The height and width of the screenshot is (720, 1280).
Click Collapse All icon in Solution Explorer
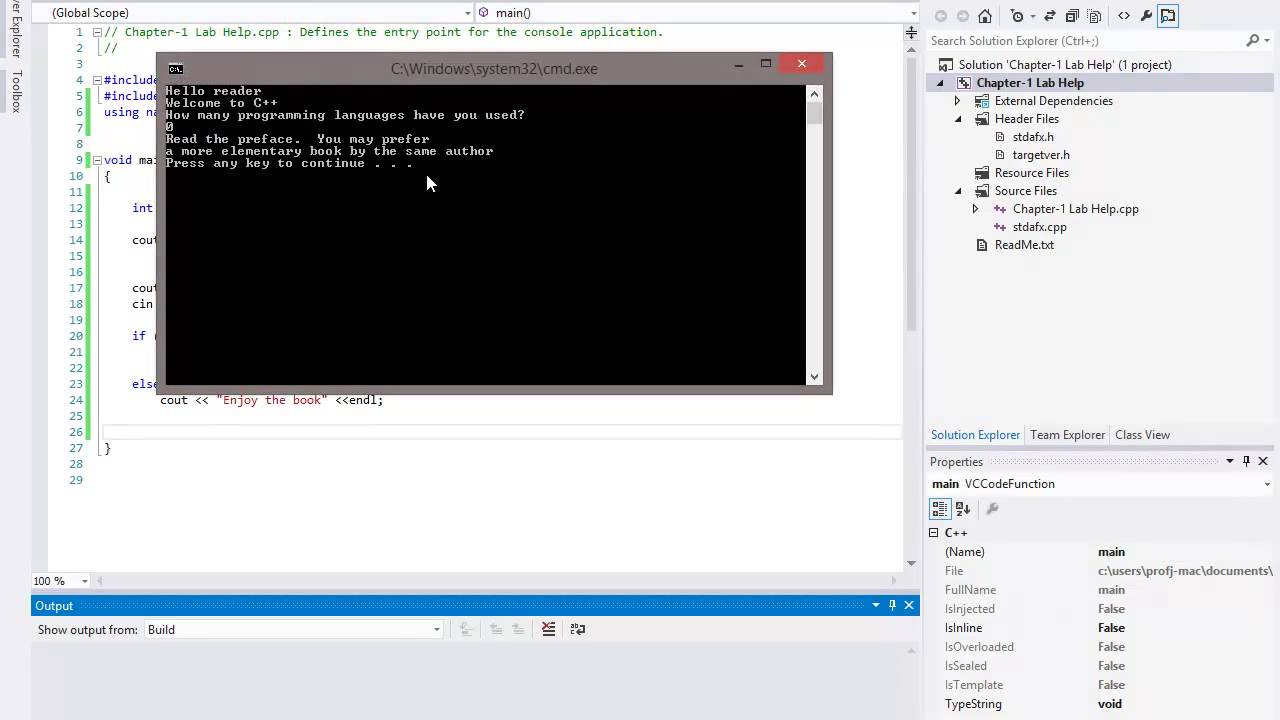(x=1072, y=16)
